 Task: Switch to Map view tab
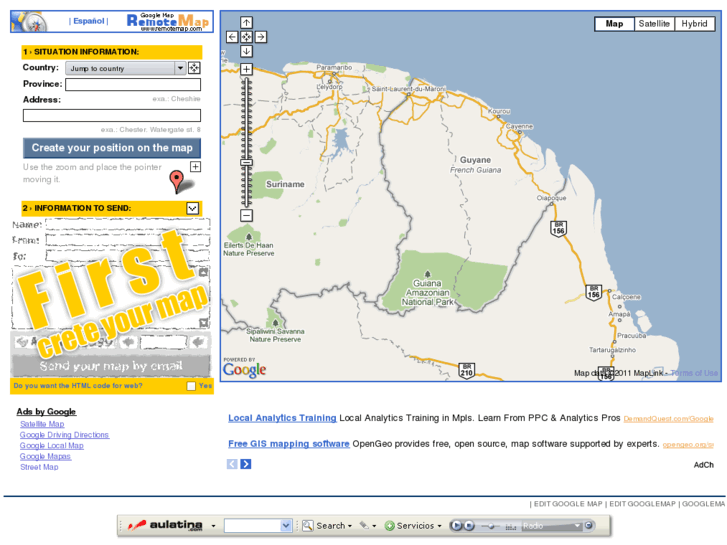coord(614,24)
